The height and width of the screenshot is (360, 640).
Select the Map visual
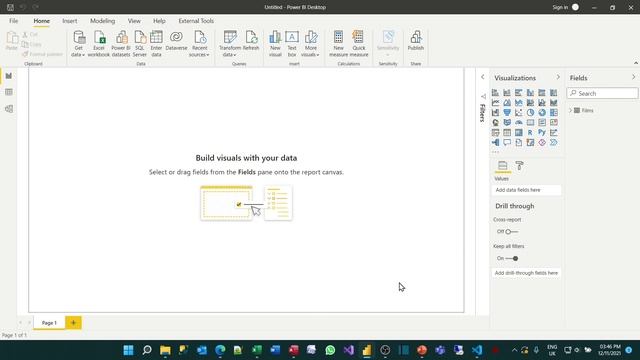(495, 122)
